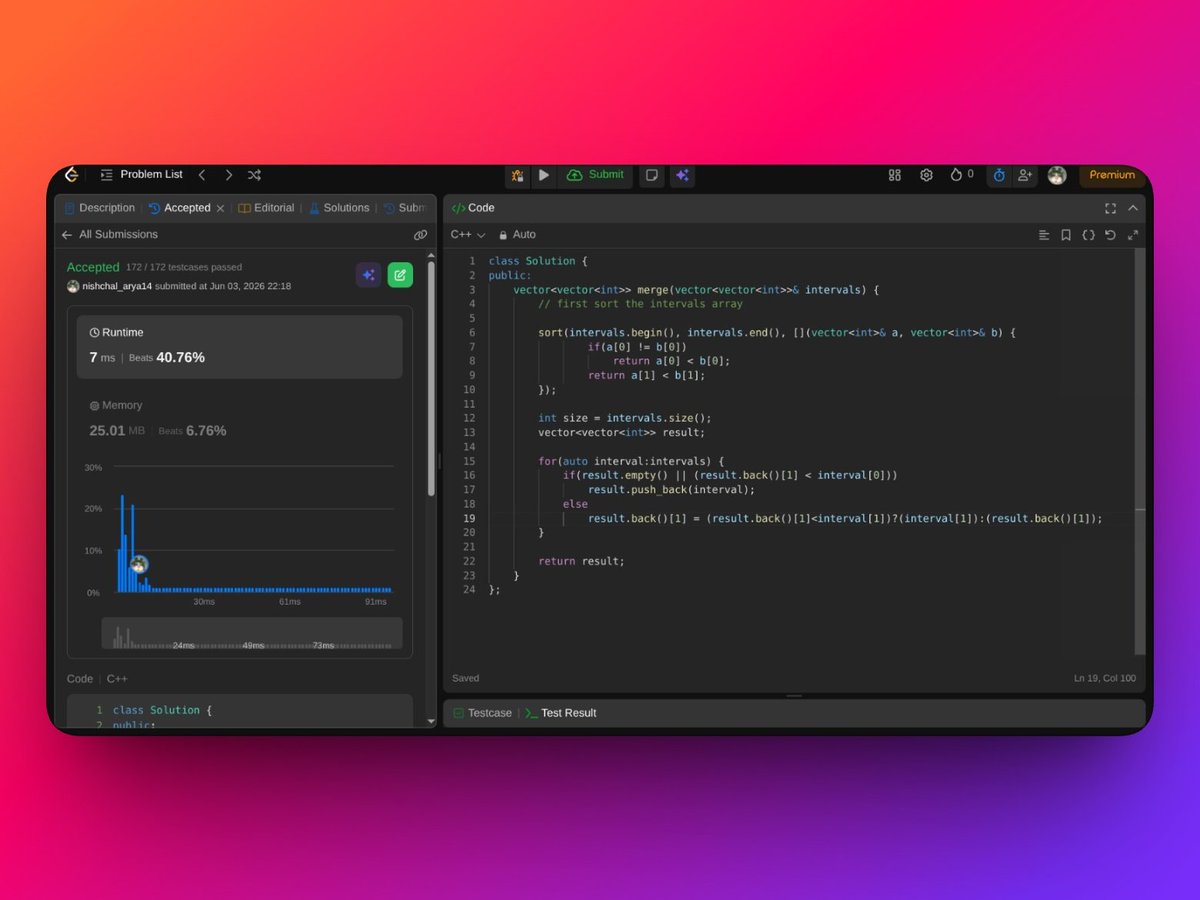The image size is (1200, 900).
Task: Click the '25.01 MB' memory value
Action: [117, 431]
